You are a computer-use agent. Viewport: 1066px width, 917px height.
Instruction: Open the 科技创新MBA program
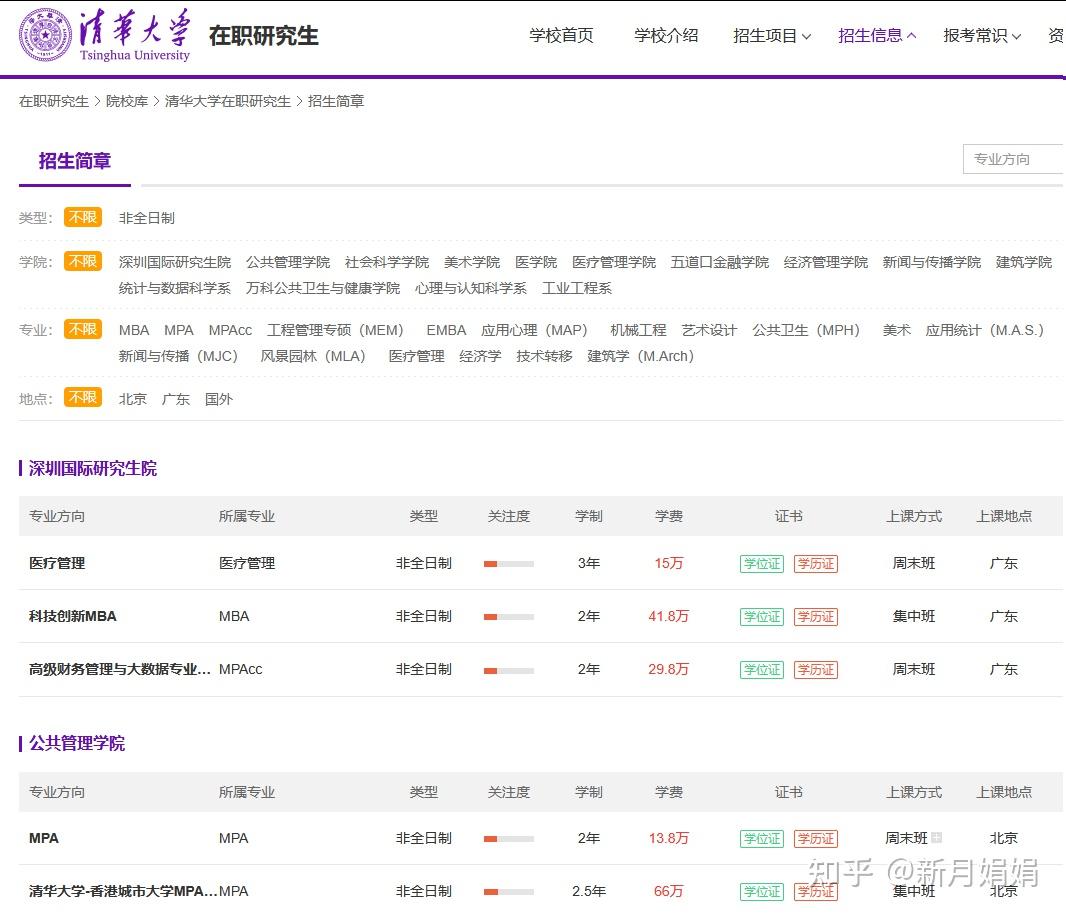coord(73,617)
